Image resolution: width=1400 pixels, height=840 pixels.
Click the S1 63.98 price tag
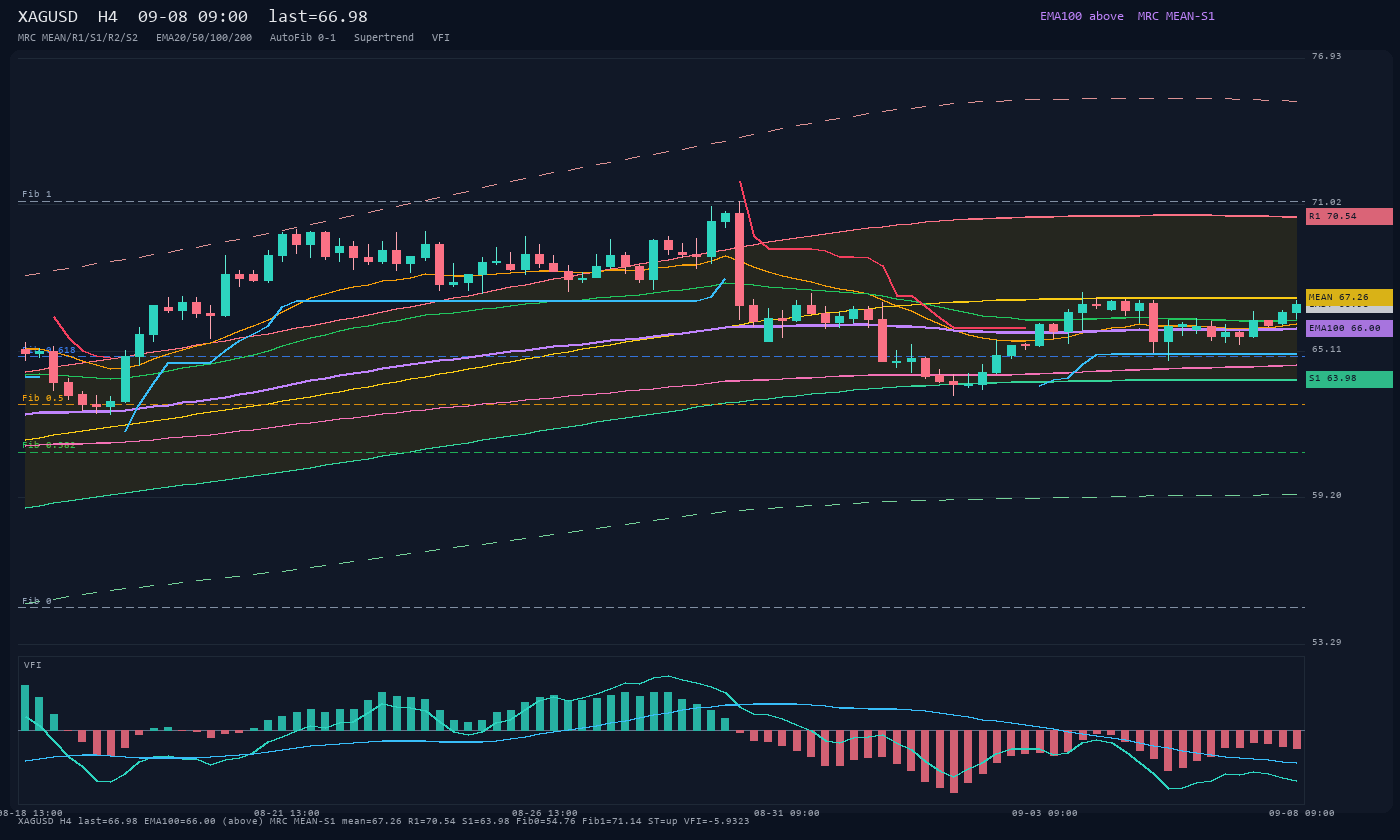pos(1349,379)
